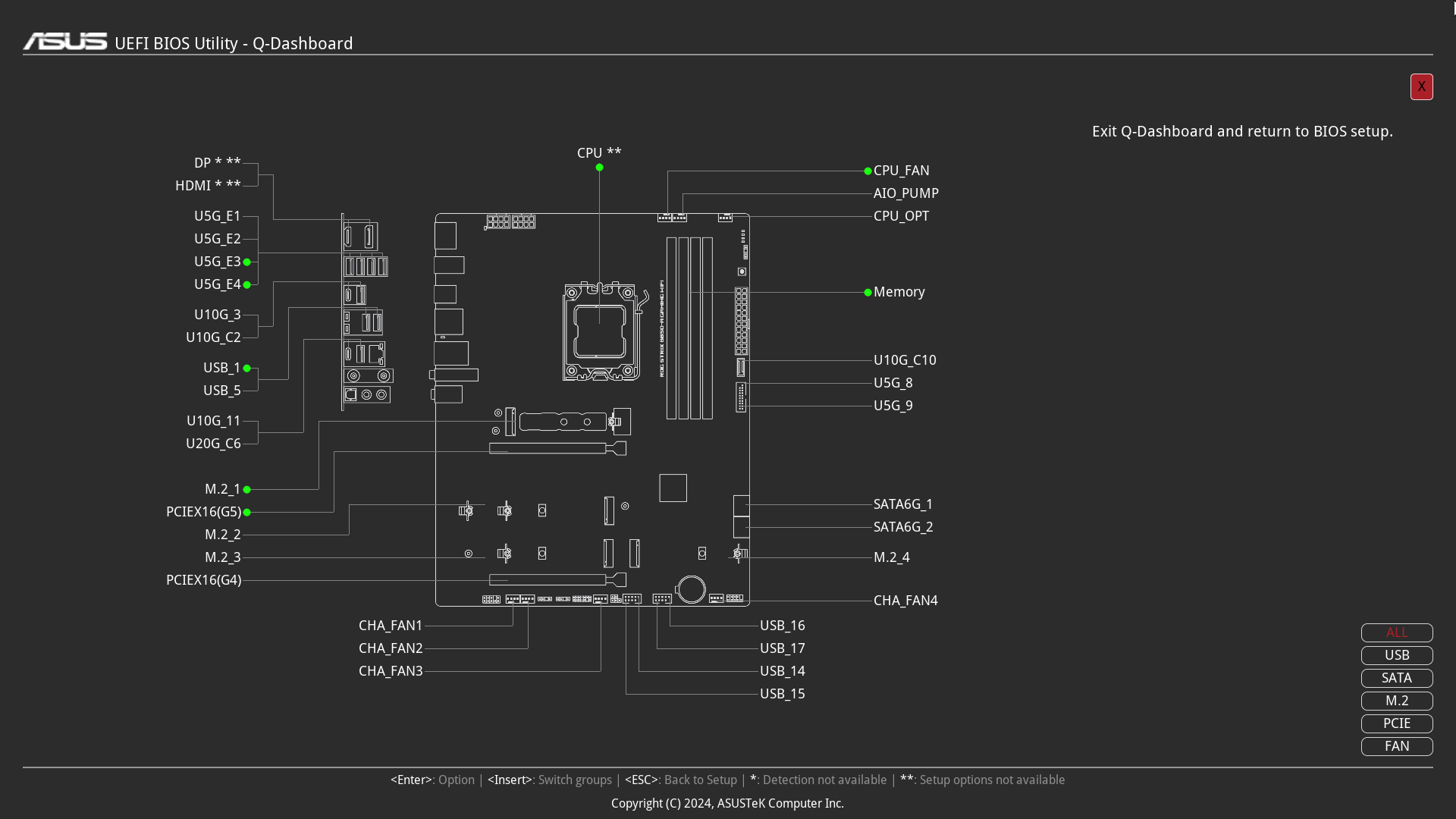The image size is (1456, 819).
Task: Switch to the PCIE group filter
Action: [x=1397, y=723]
